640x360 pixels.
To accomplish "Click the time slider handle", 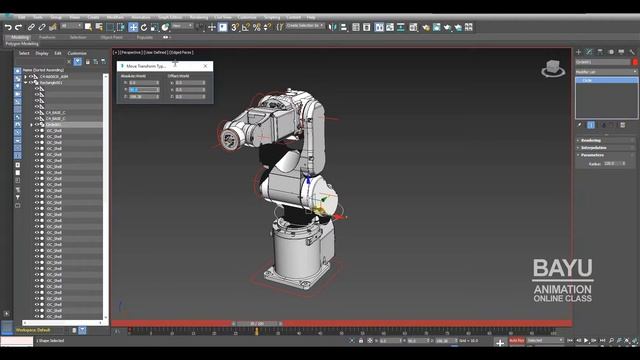I will [257, 324].
